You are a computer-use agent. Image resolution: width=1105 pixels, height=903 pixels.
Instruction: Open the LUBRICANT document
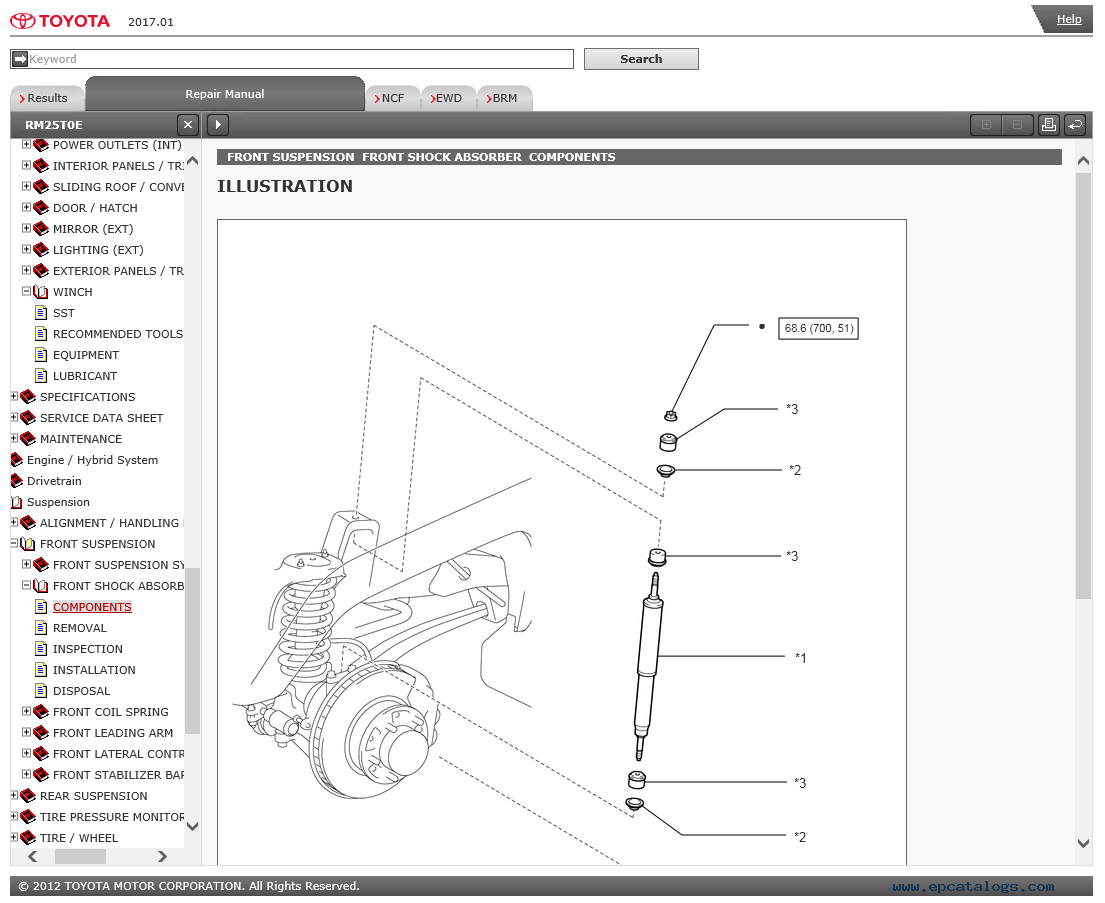pyautogui.click(x=85, y=376)
